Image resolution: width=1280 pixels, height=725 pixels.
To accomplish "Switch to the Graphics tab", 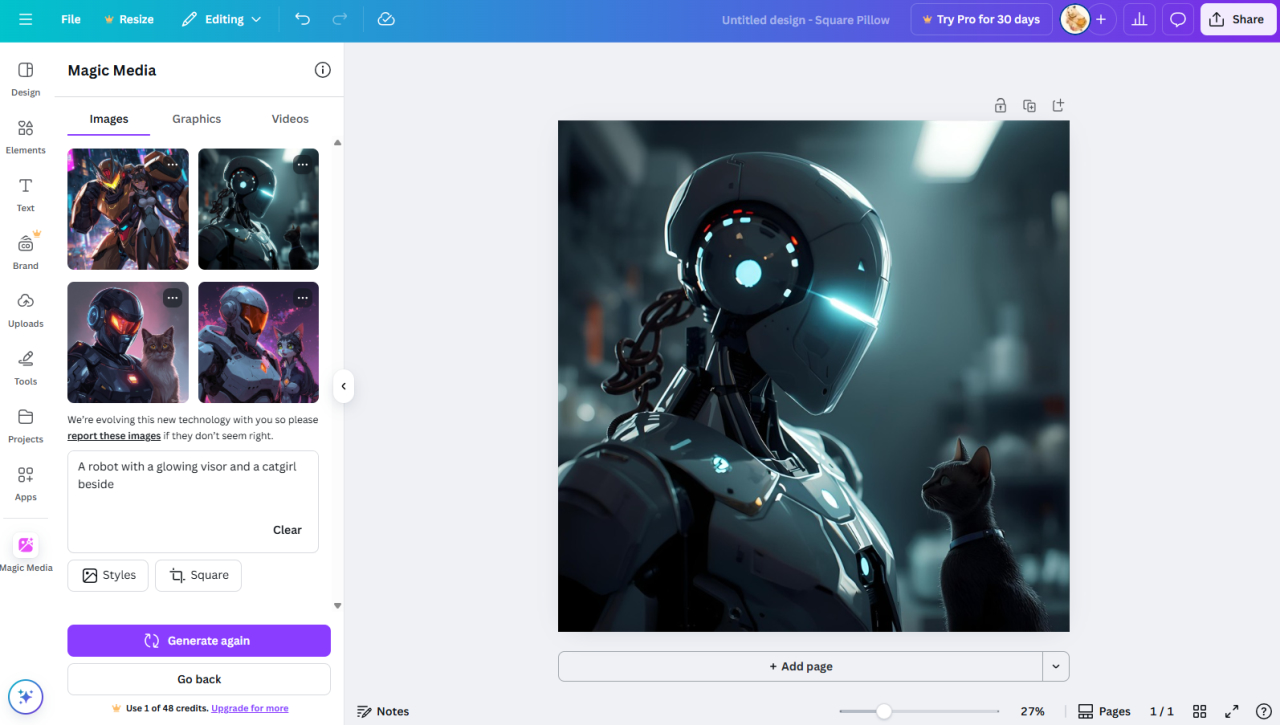I will point(196,118).
